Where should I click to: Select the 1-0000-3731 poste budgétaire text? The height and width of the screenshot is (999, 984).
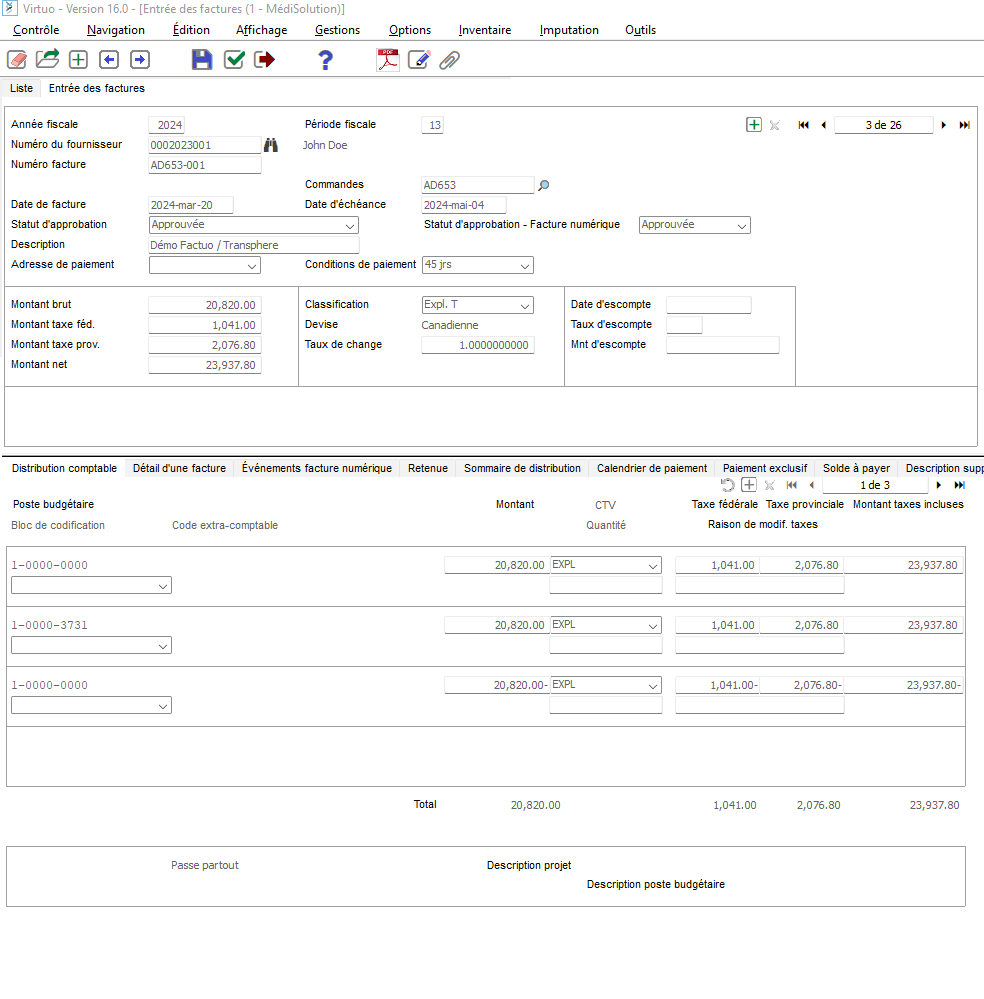[50, 626]
